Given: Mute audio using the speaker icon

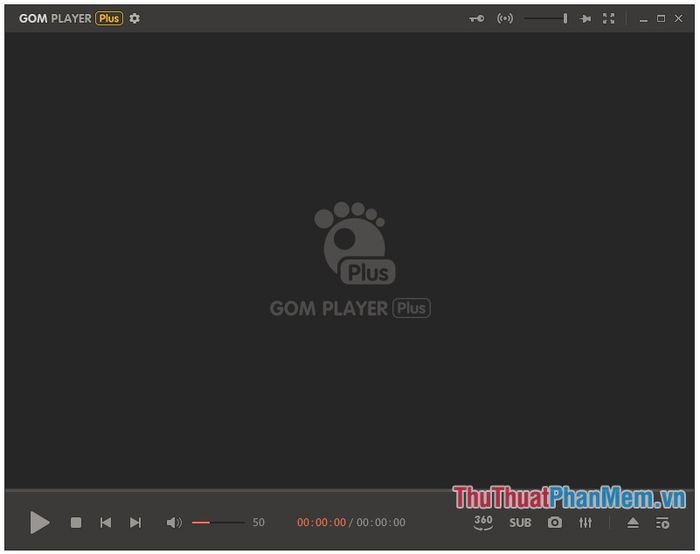Looking at the screenshot, I should (174, 522).
